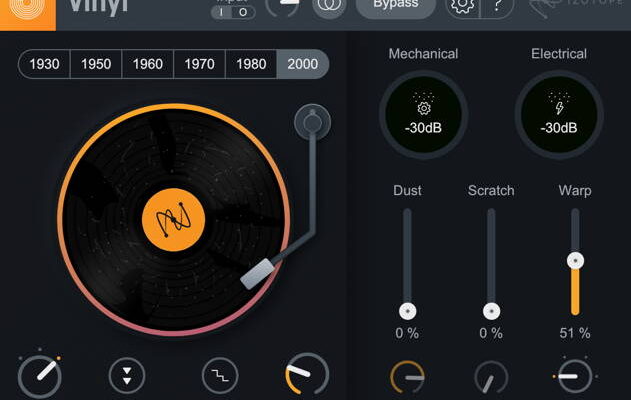Click the Scratch slider handle

click(491, 311)
